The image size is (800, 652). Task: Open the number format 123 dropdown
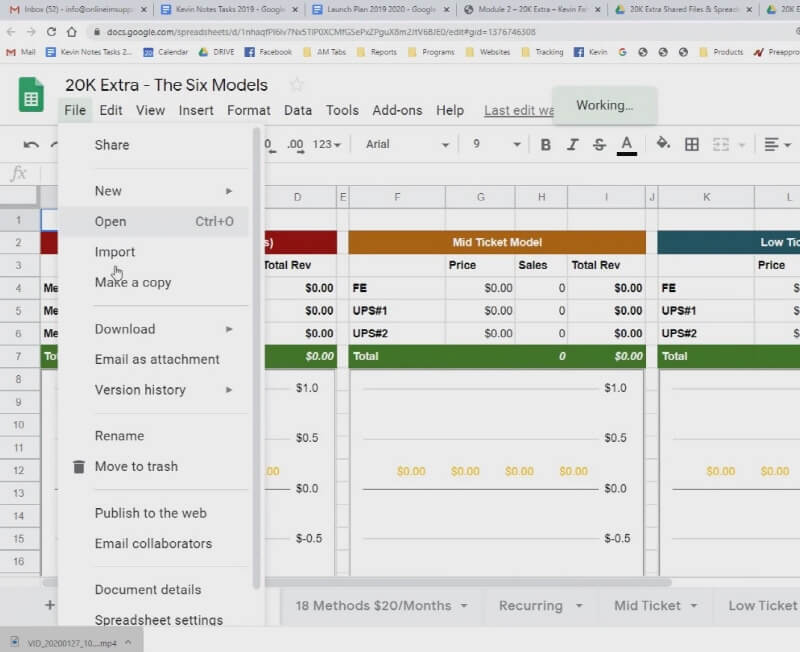327,145
